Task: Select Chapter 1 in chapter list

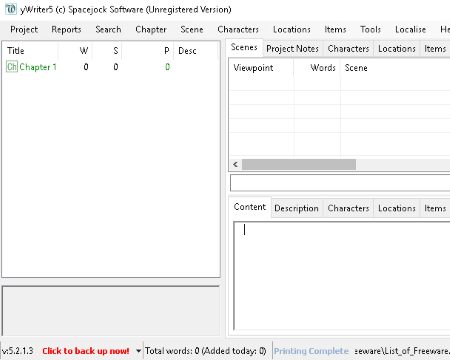Action: click(x=38, y=67)
